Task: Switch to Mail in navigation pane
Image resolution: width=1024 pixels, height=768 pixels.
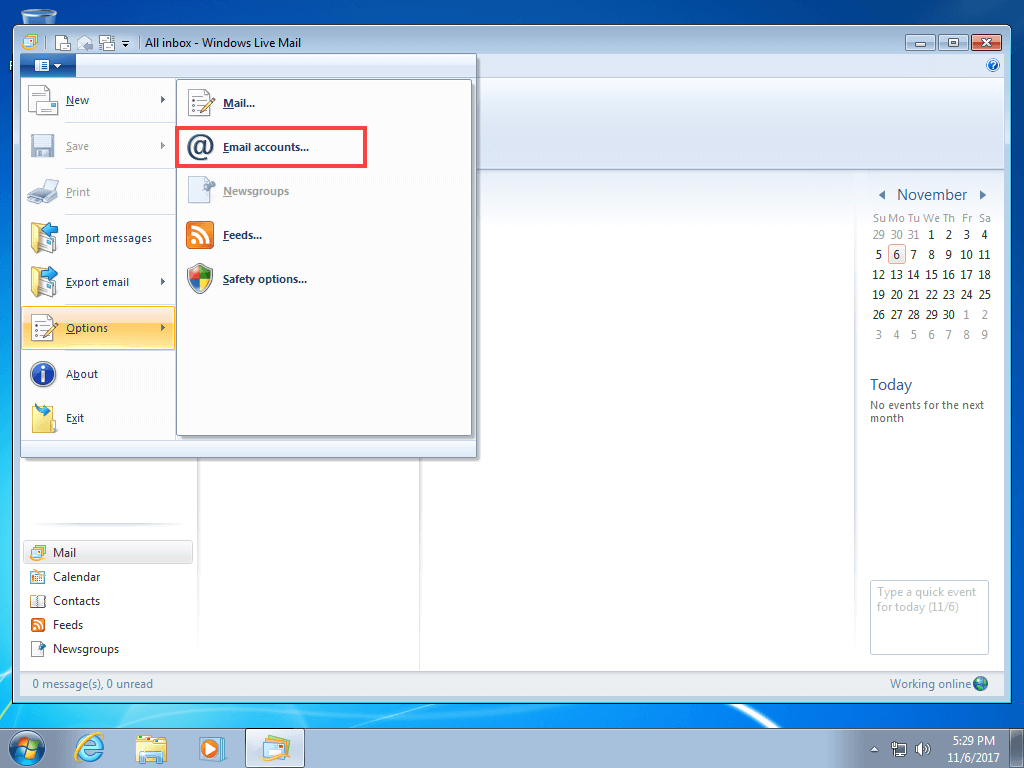Action: tap(108, 552)
